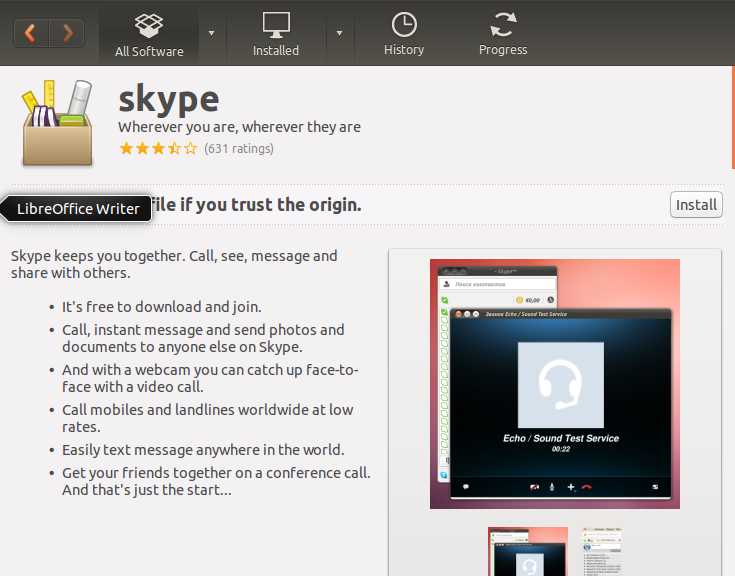
Task: Expand the All Software dropdown arrow
Action: click(211, 33)
